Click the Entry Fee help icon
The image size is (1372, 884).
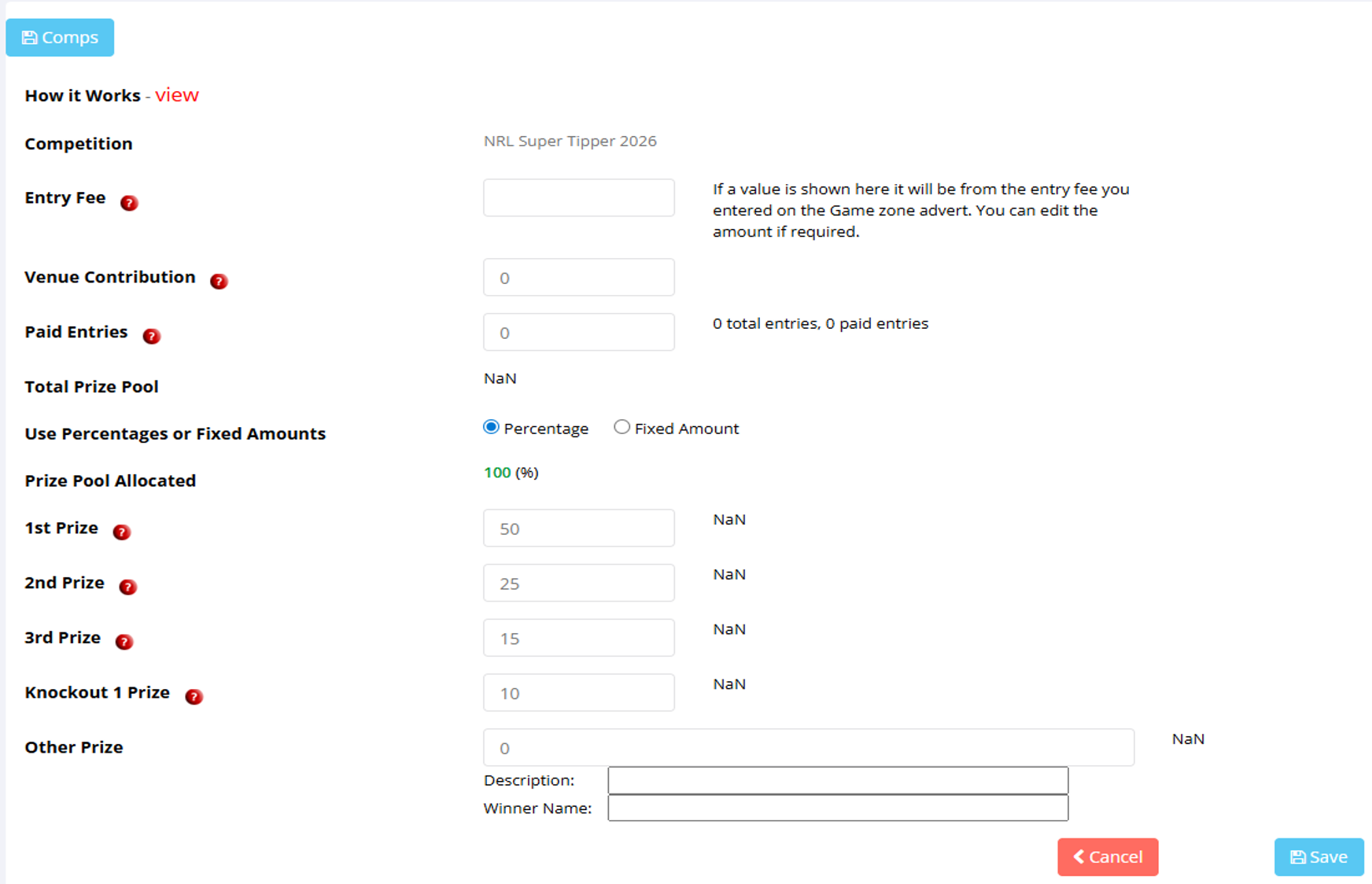[x=129, y=203]
